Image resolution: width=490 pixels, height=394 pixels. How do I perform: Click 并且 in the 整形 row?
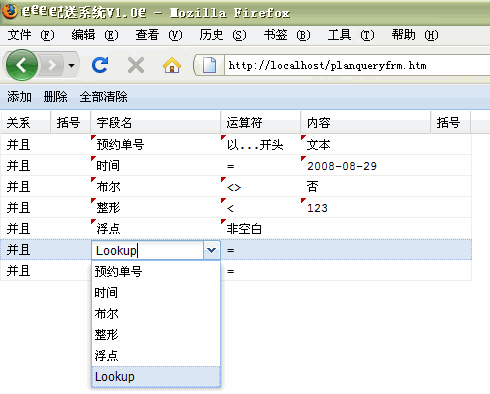(19, 208)
